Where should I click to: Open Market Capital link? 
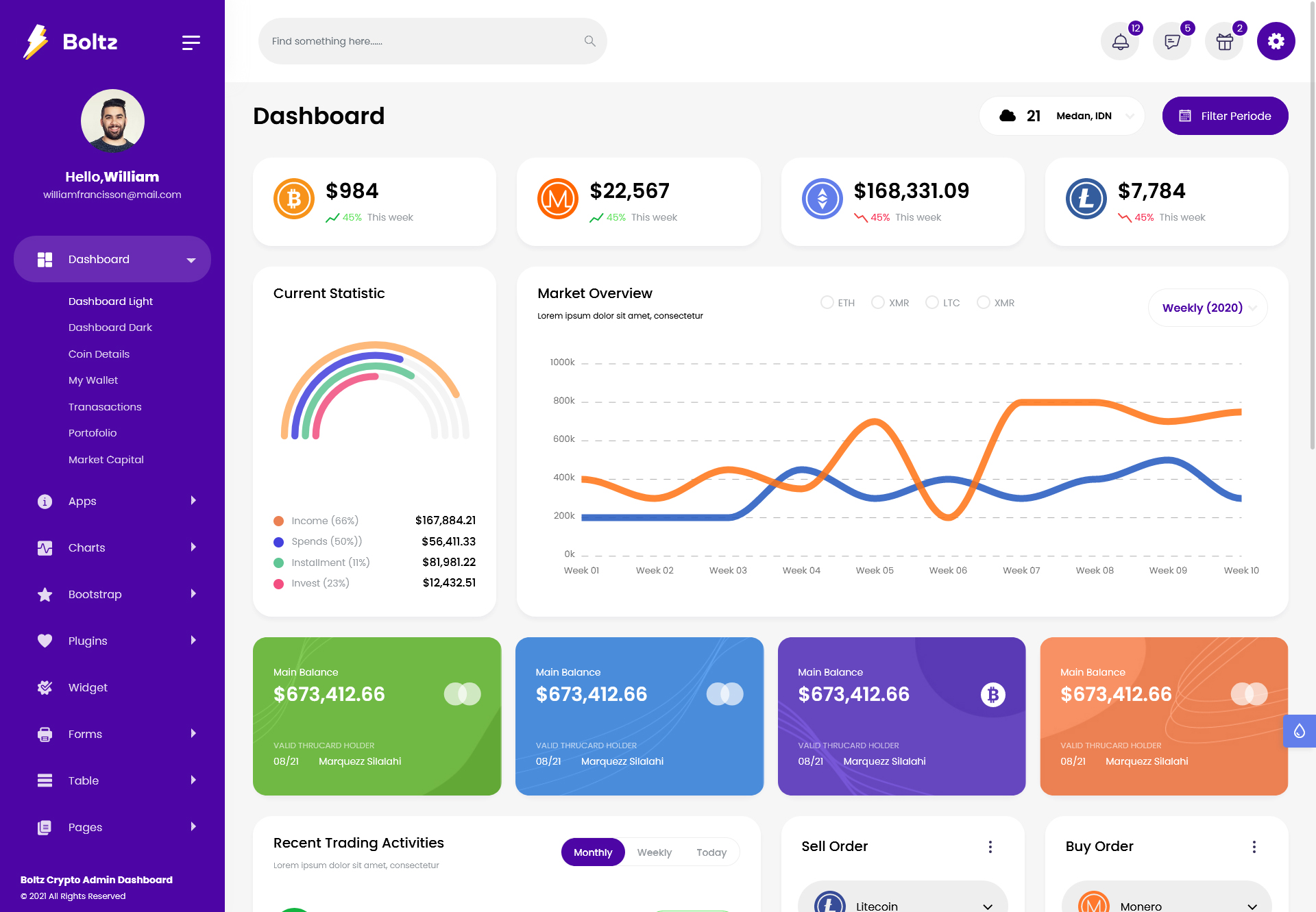pyautogui.click(x=106, y=460)
